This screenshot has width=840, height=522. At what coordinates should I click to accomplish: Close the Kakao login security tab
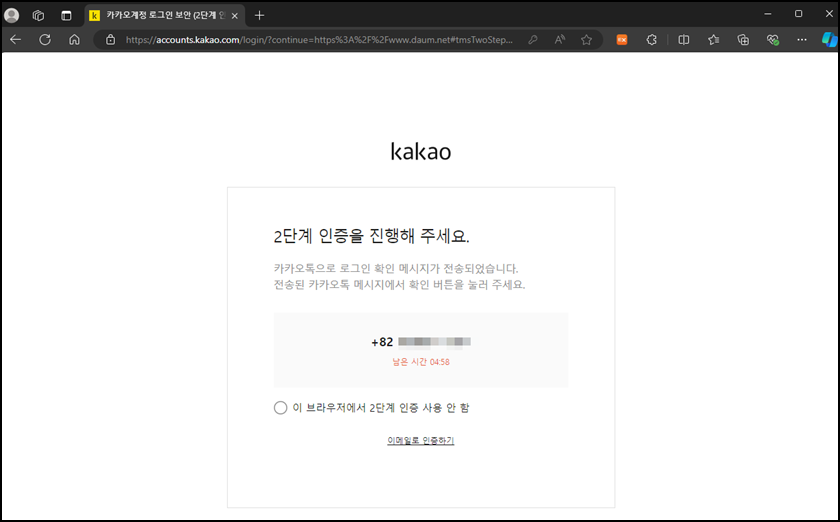coord(235,16)
